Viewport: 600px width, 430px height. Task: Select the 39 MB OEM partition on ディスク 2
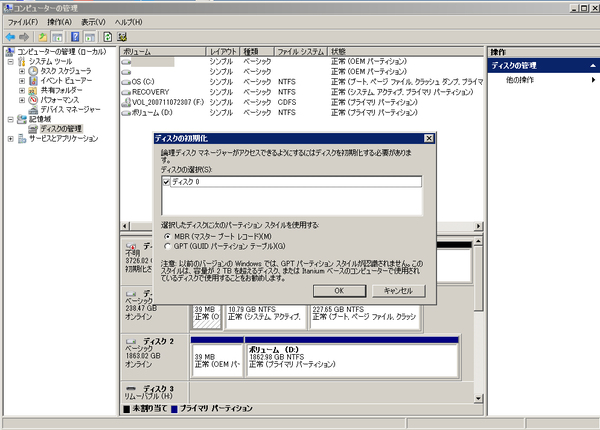point(217,357)
